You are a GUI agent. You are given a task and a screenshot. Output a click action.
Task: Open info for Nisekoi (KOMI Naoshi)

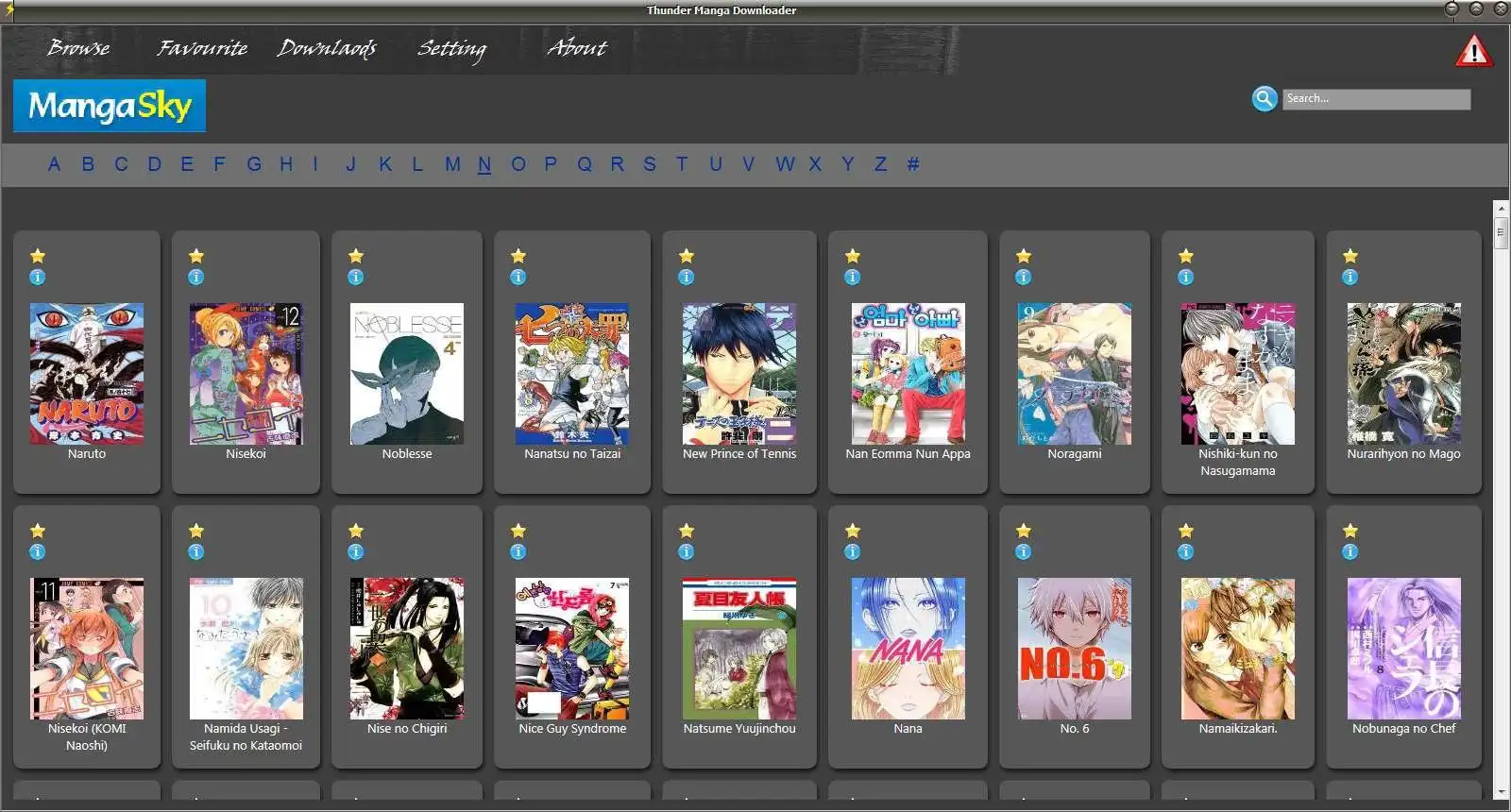[38, 552]
